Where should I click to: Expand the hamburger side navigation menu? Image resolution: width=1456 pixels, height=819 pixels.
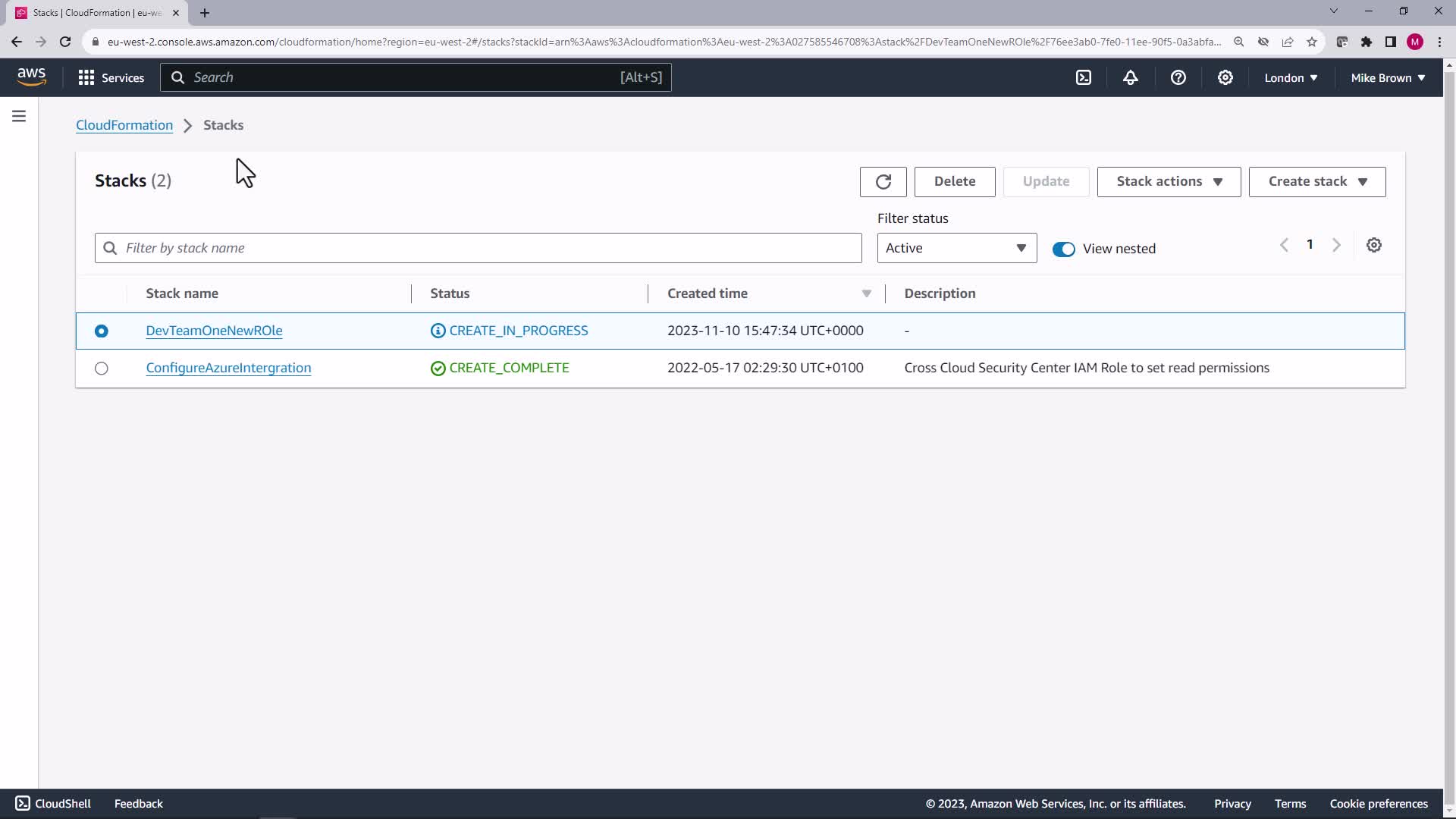19,116
